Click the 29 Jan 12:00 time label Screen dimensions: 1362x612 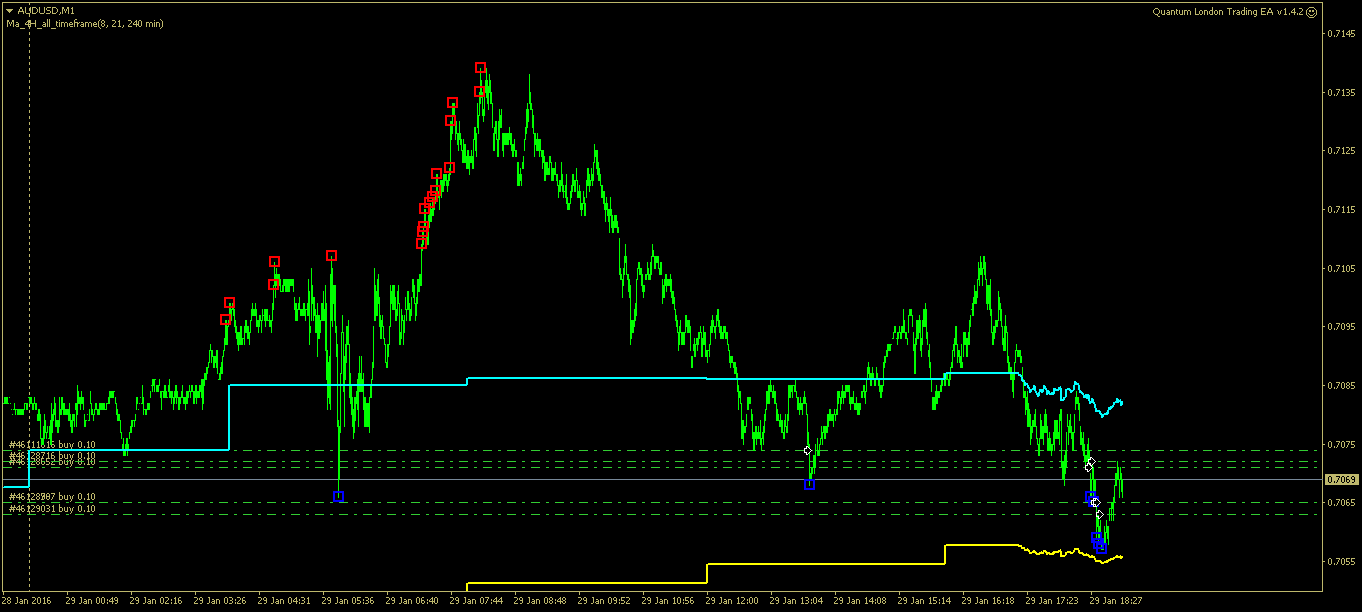pos(732,601)
